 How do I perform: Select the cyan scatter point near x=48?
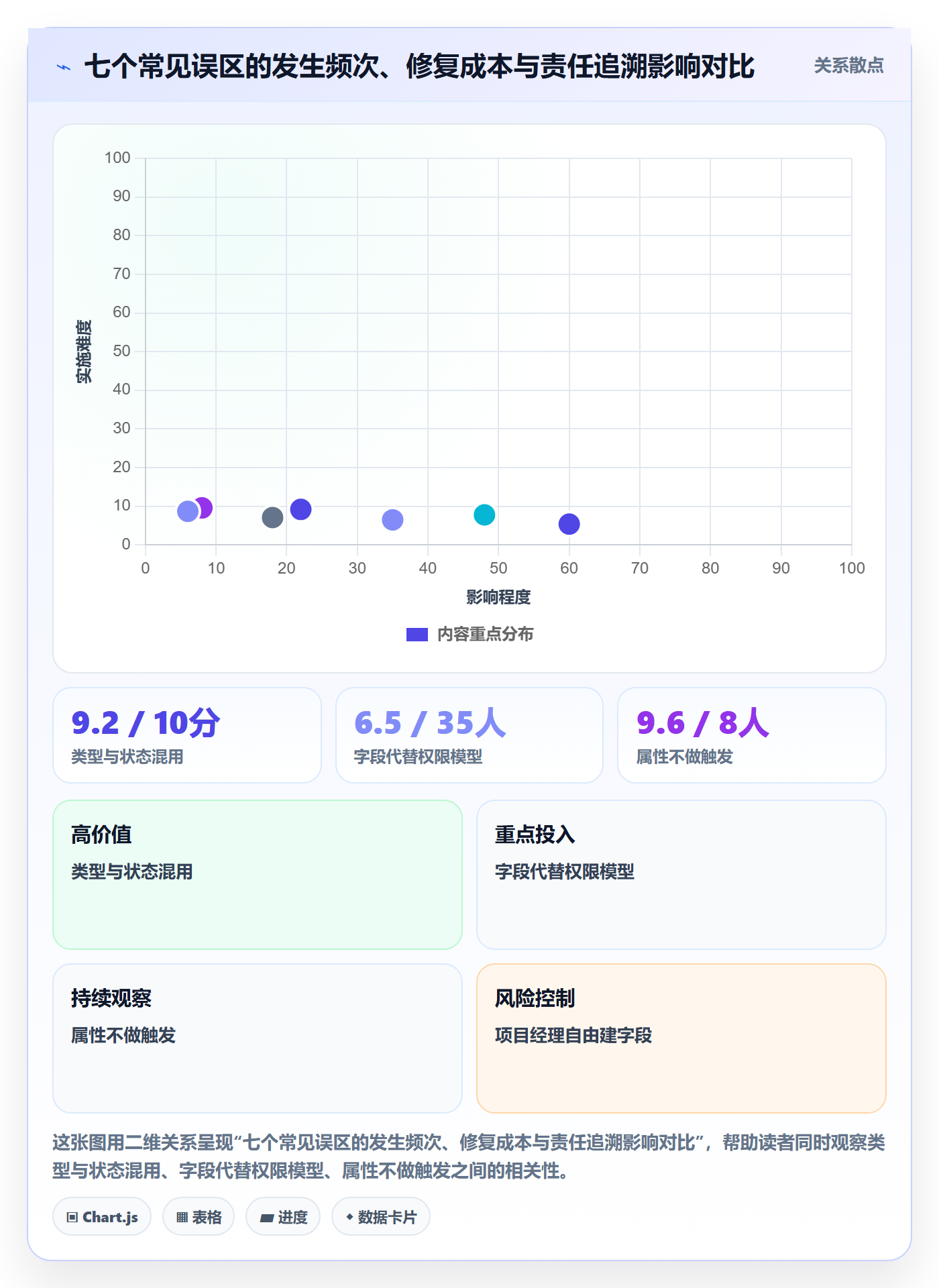[484, 515]
